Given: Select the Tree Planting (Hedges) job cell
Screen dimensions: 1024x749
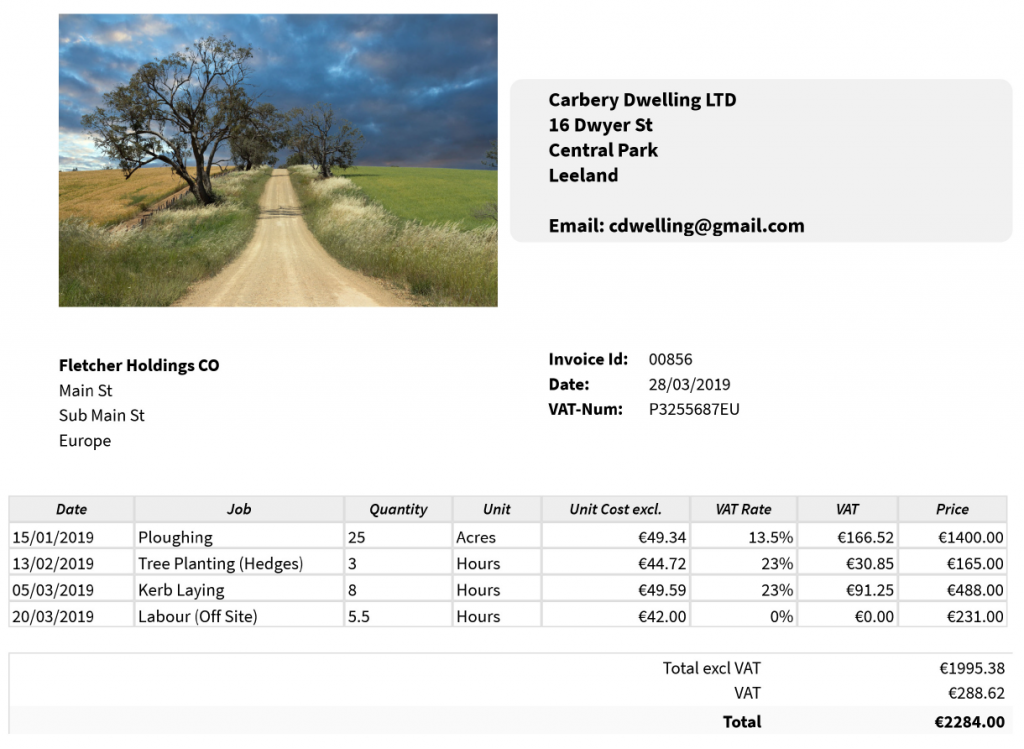Looking at the screenshot, I should click(x=239, y=563).
